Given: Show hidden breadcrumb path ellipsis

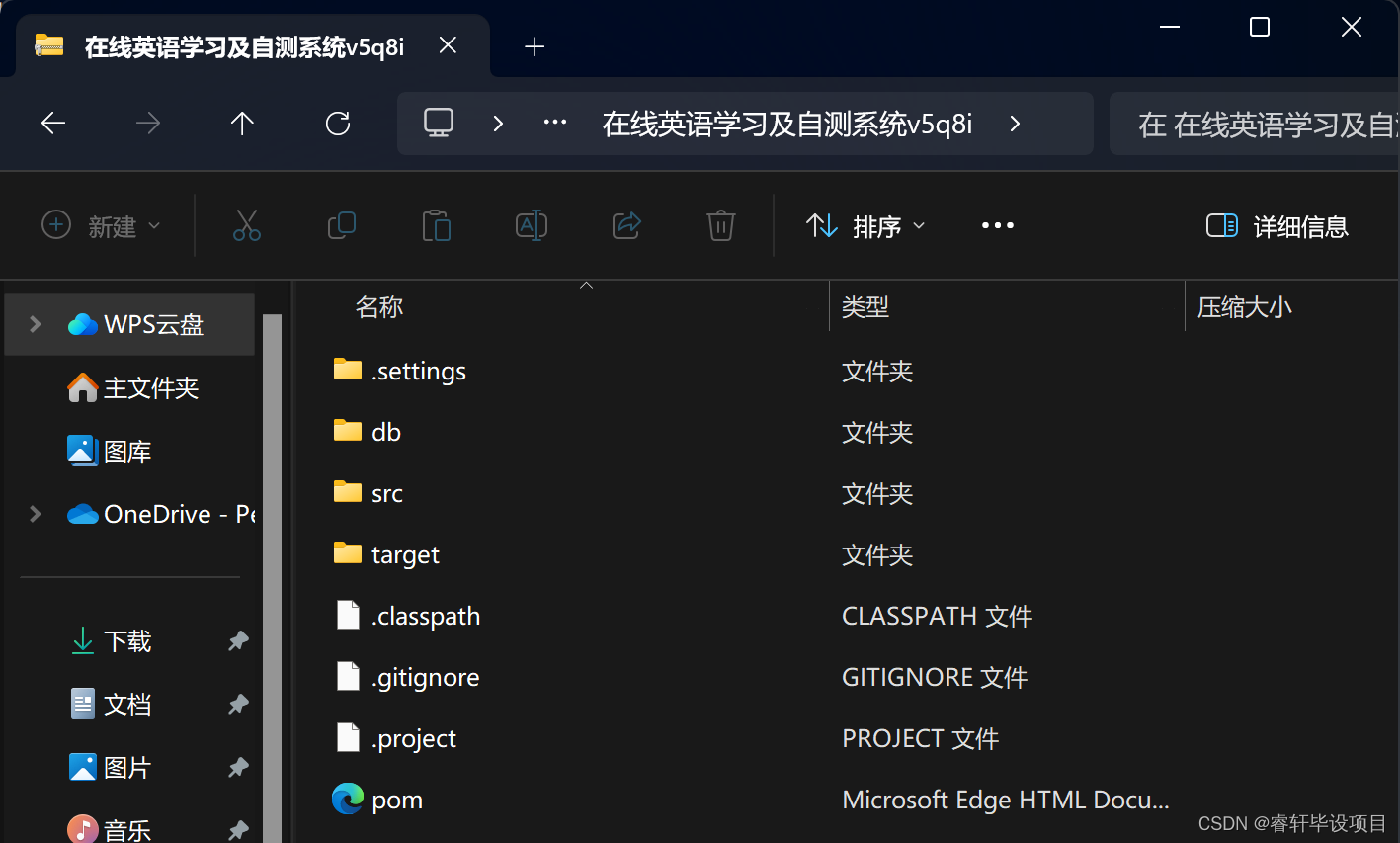Looking at the screenshot, I should 555,124.
